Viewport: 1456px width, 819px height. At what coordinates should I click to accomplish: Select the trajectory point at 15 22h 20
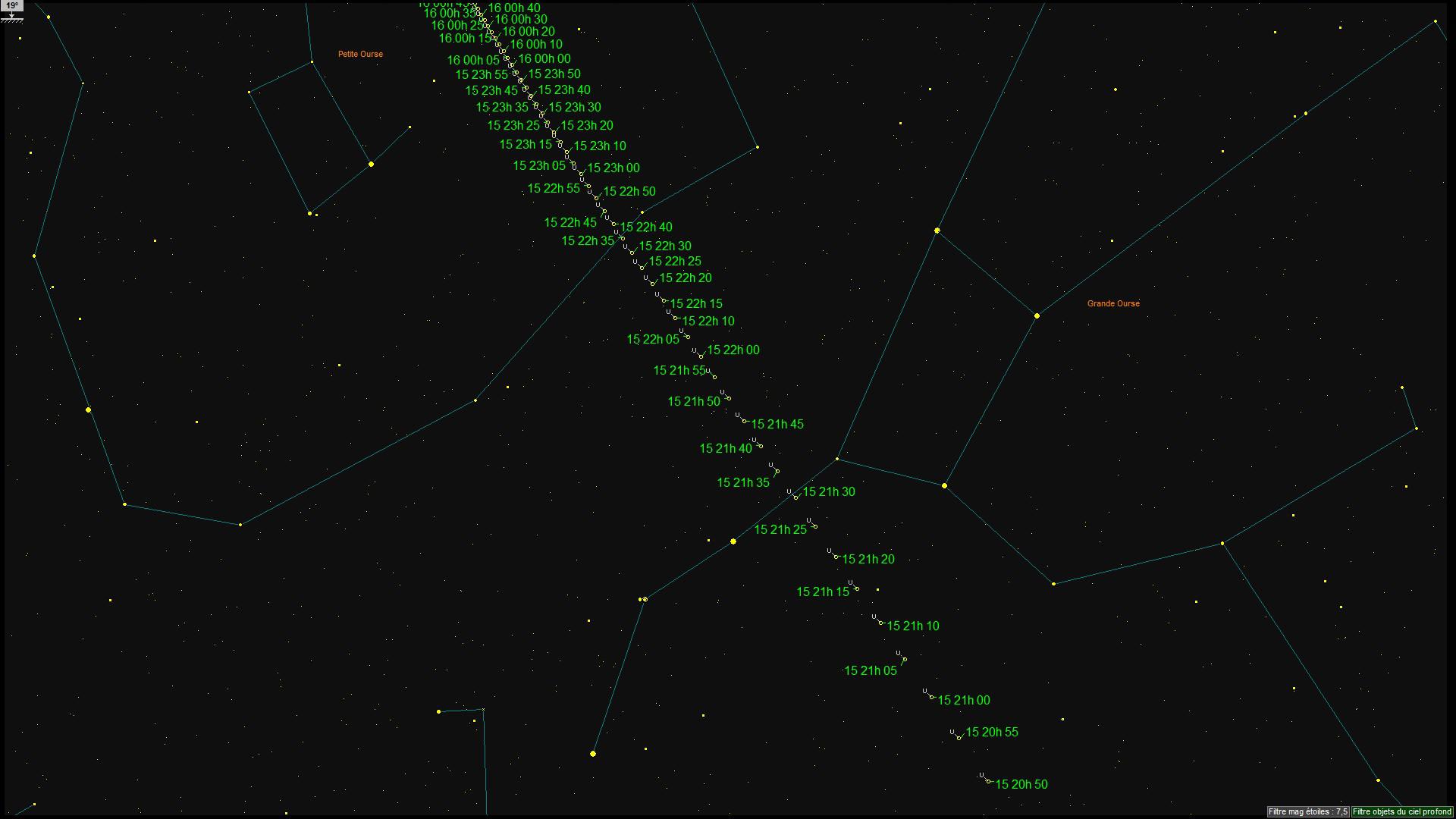coord(652,284)
